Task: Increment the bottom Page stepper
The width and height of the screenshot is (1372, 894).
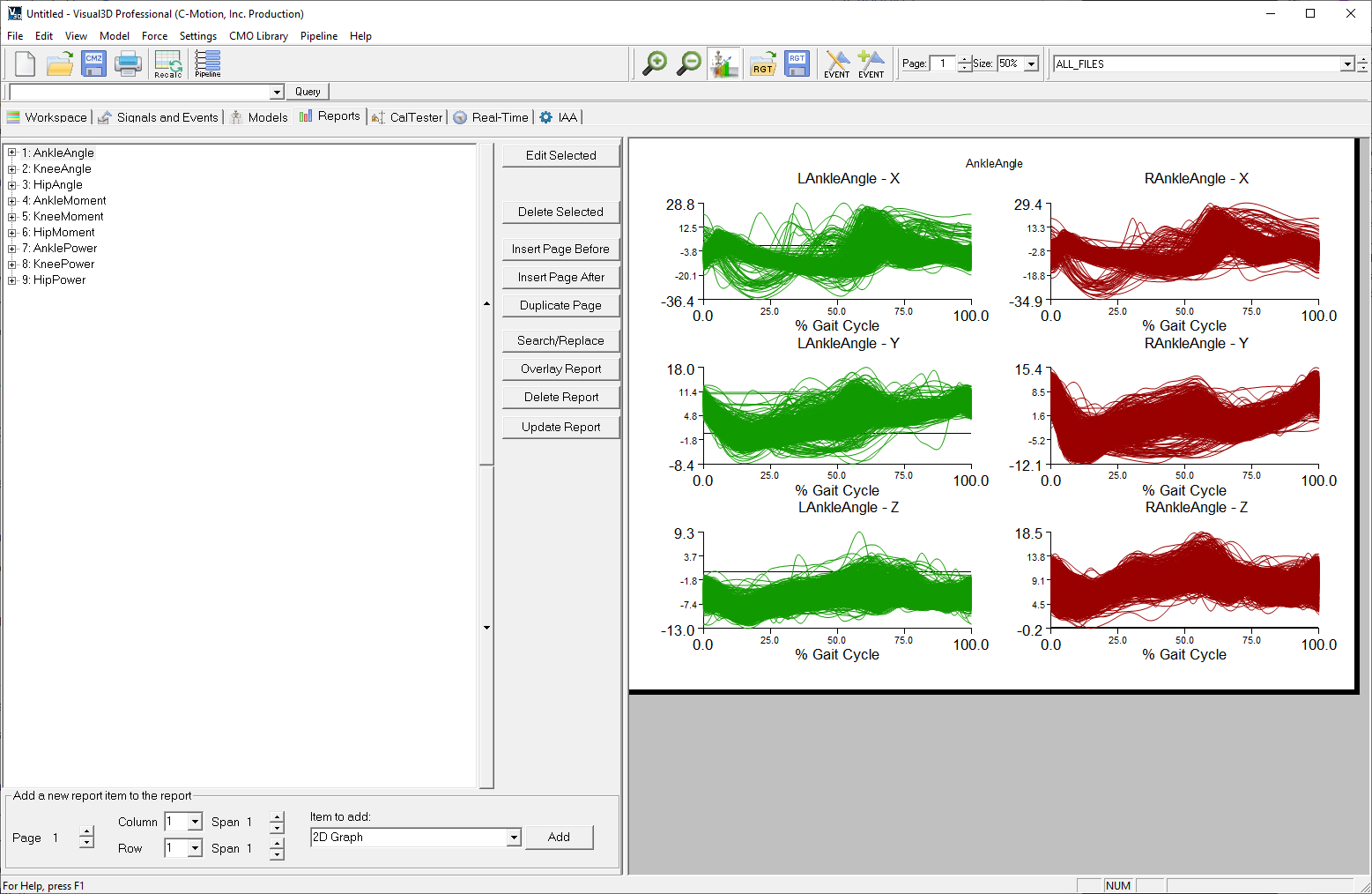Action: pos(86,831)
